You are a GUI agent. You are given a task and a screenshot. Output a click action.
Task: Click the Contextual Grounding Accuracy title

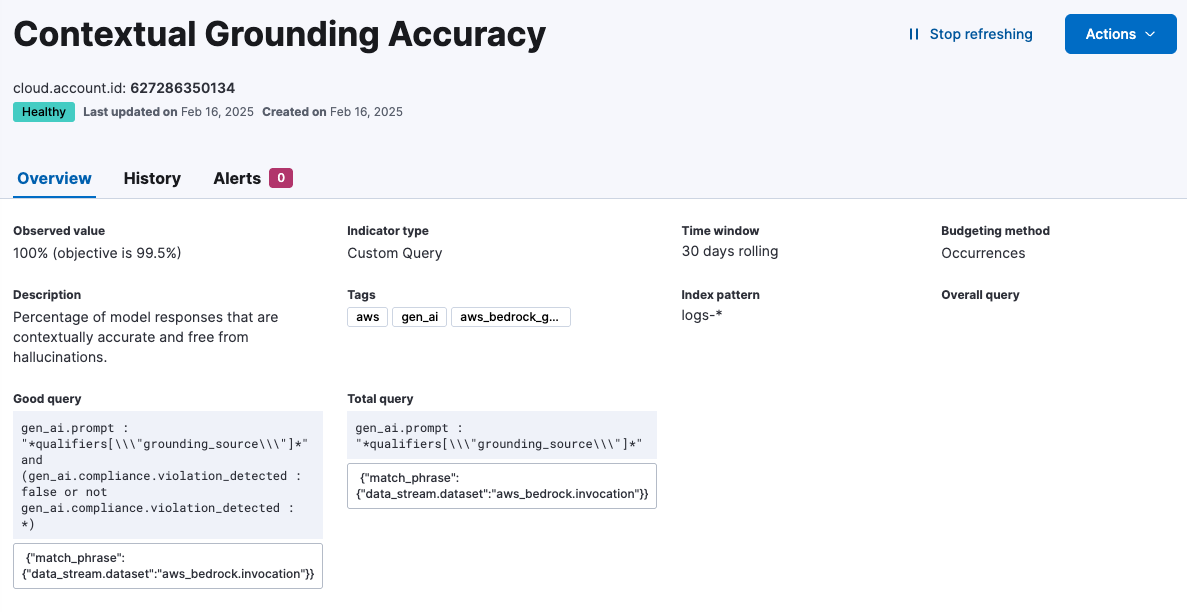(279, 35)
